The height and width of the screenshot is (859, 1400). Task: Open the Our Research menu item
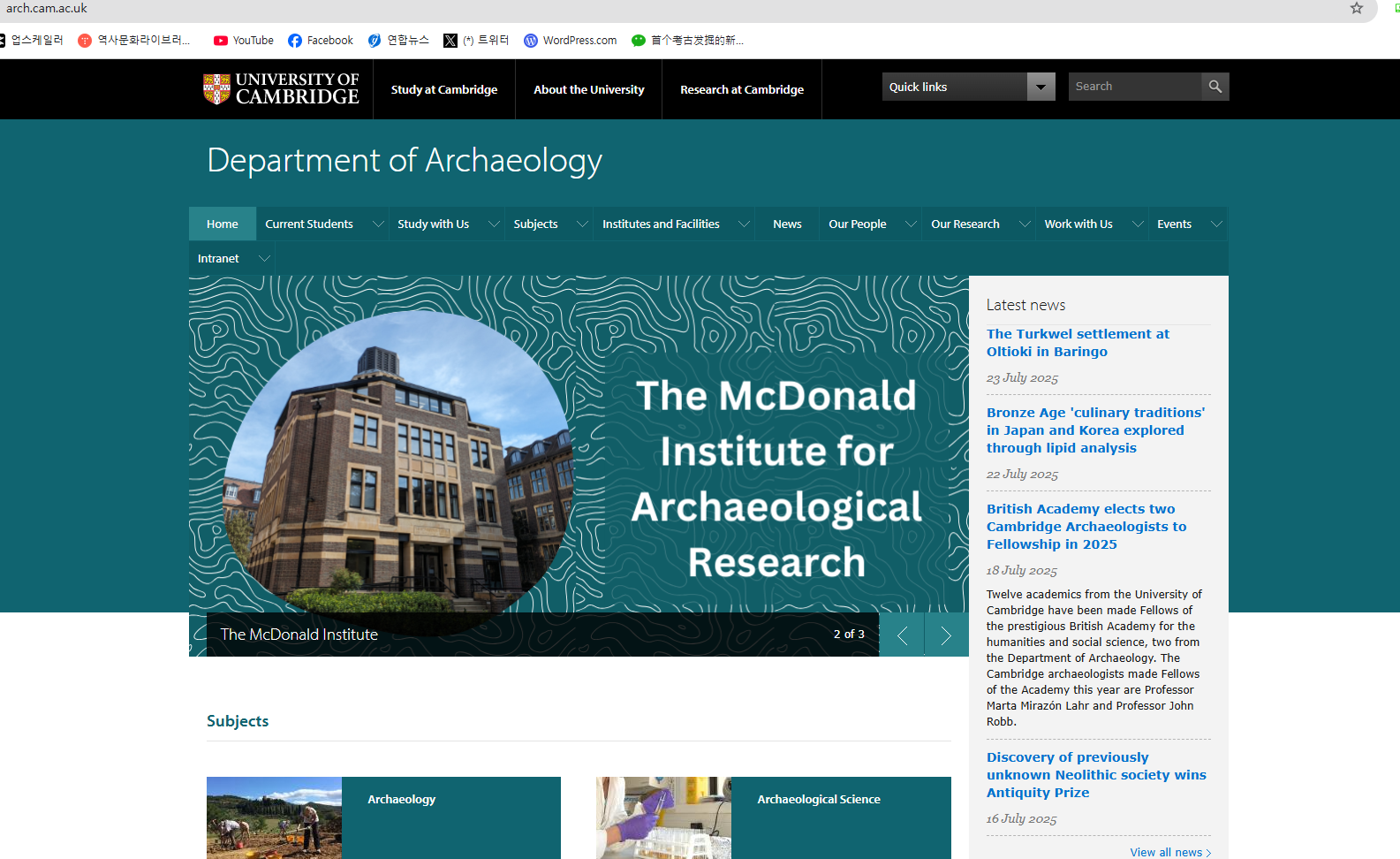pyautogui.click(x=965, y=224)
